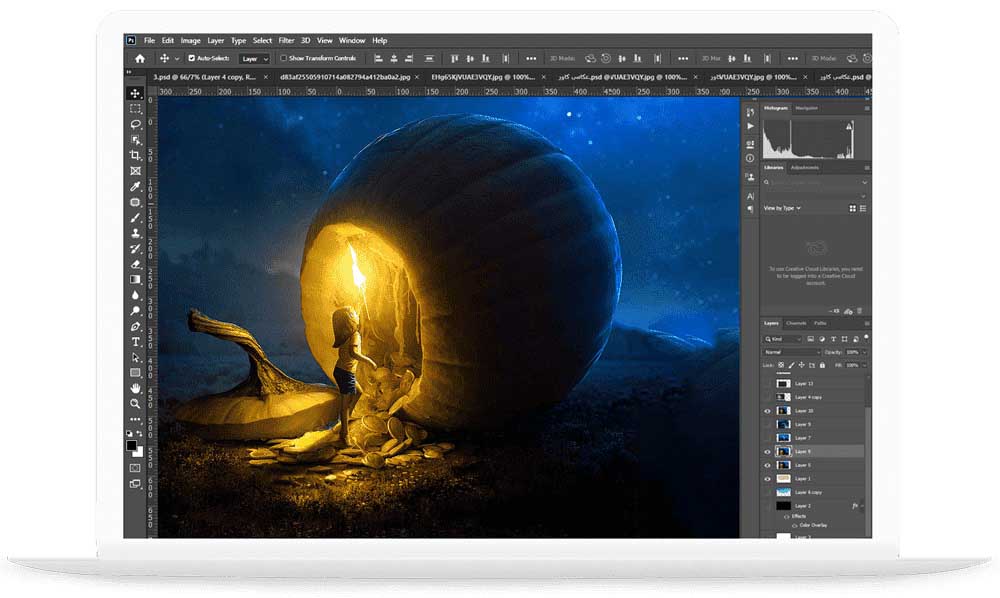Select the Rectangle shape tool
This screenshot has width=1000, height=598.
pos(135,372)
